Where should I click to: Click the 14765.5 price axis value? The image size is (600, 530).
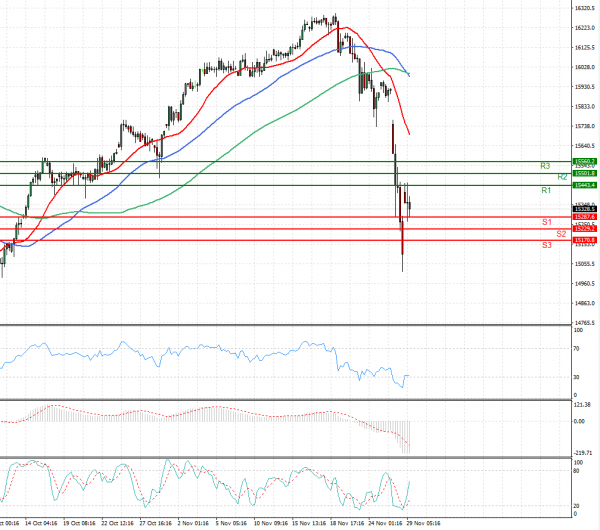point(585,323)
